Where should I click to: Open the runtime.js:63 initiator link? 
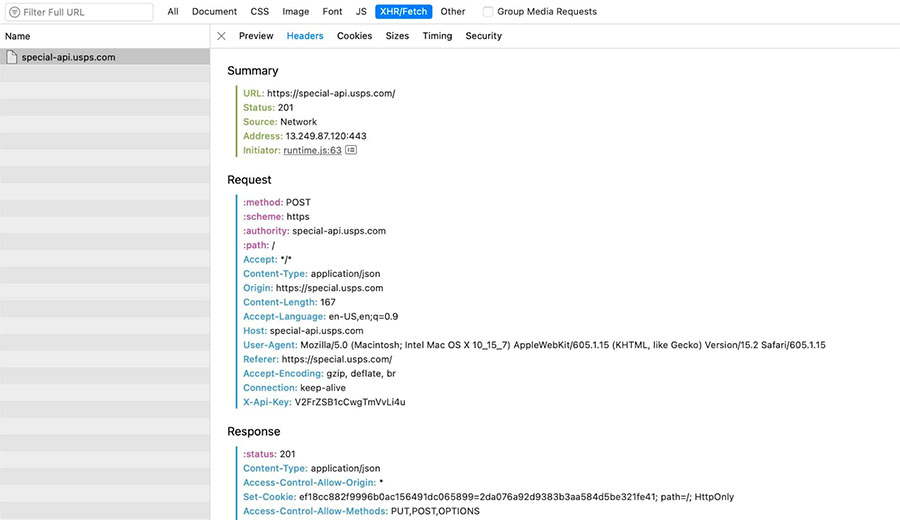(x=312, y=150)
